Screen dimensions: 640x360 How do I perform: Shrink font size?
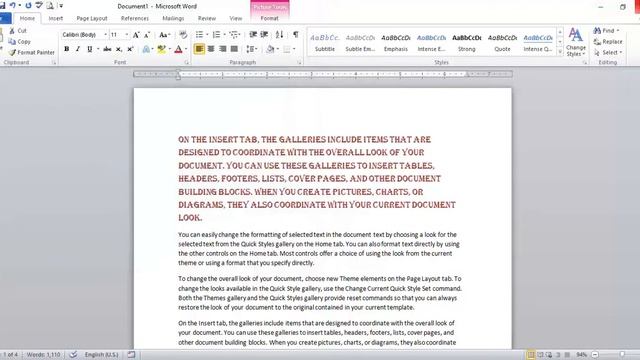coord(147,35)
